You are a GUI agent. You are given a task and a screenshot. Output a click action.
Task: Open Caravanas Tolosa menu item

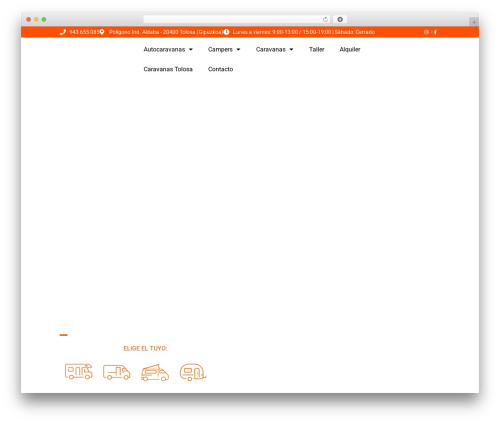(x=168, y=69)
